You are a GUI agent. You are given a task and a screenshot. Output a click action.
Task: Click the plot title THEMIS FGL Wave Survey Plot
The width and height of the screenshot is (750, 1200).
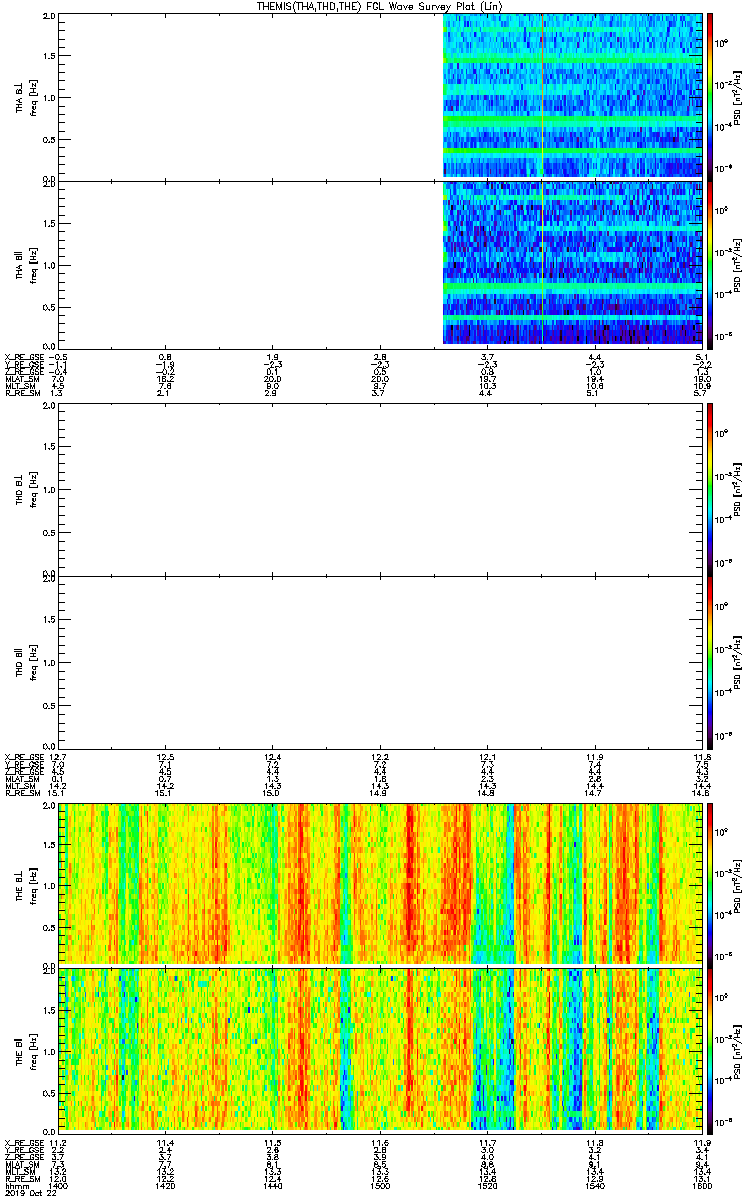[x=381, y=6]
